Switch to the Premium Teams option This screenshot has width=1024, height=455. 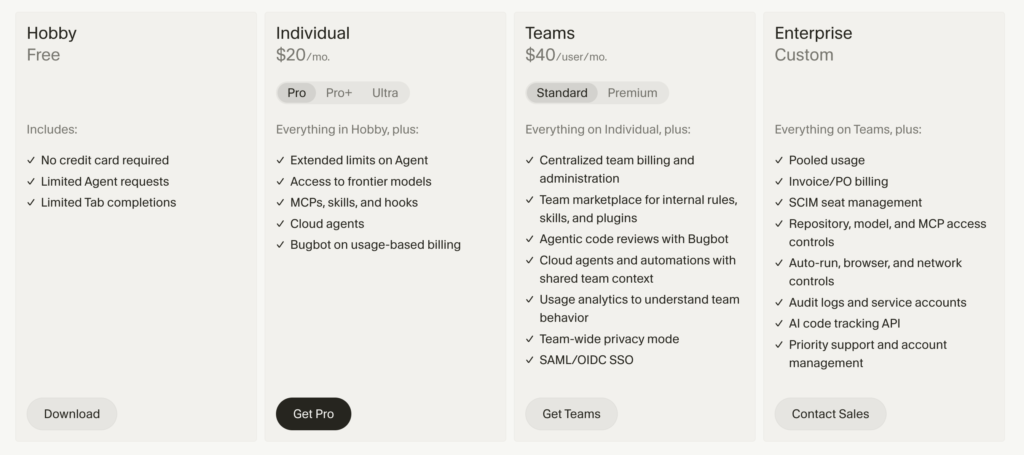coord(632,93)
